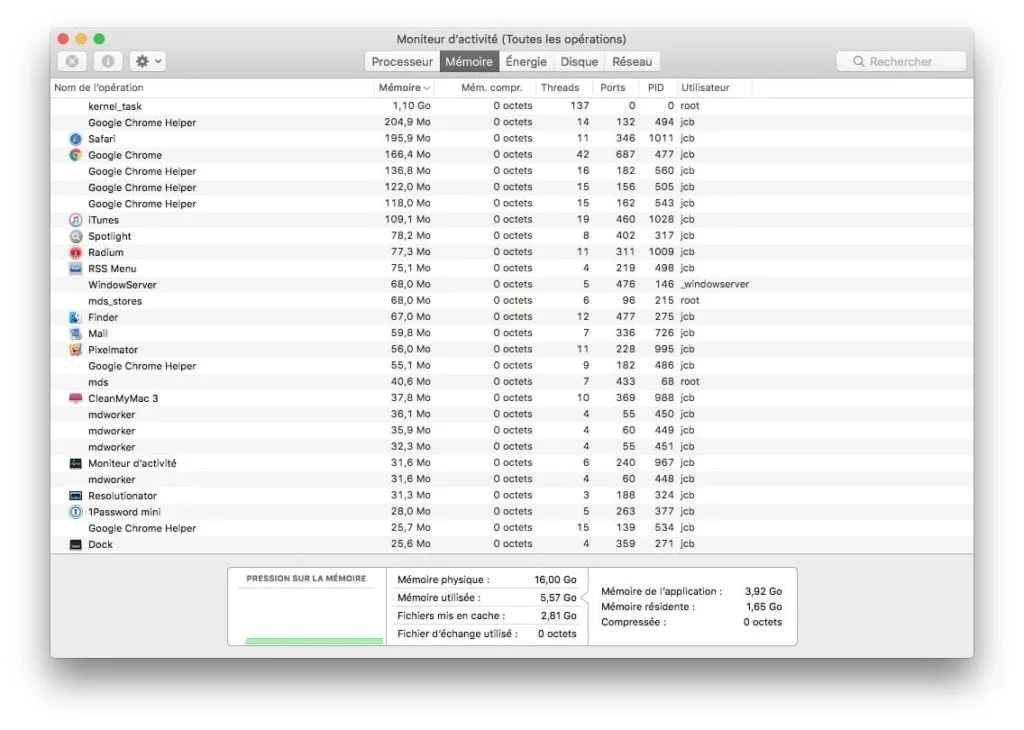Viewport: 1024px width, 730px height.
Task: Open the Énergie tab
Action: click(527, 61)
